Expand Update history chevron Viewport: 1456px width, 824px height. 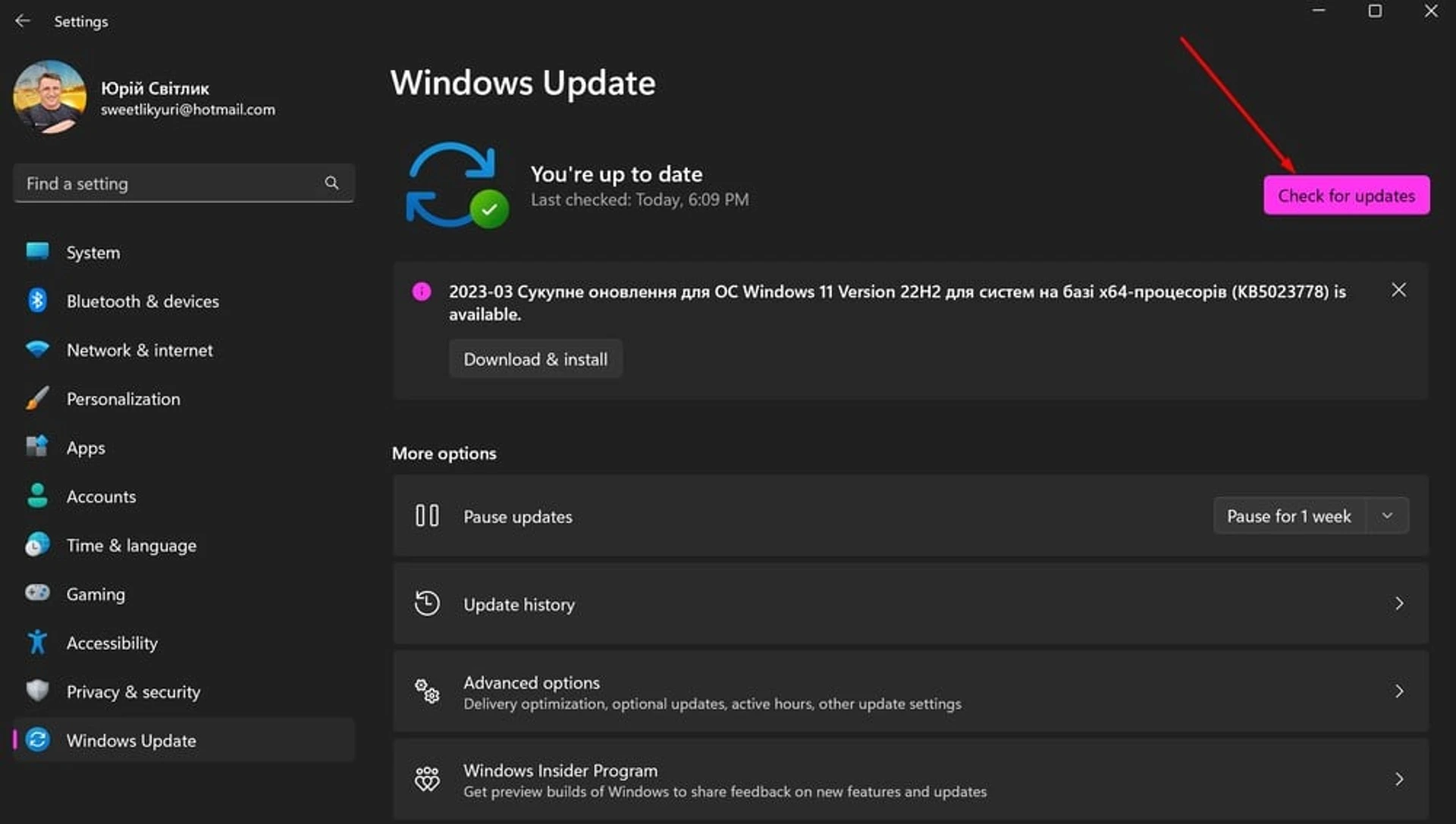point(1399,603)
